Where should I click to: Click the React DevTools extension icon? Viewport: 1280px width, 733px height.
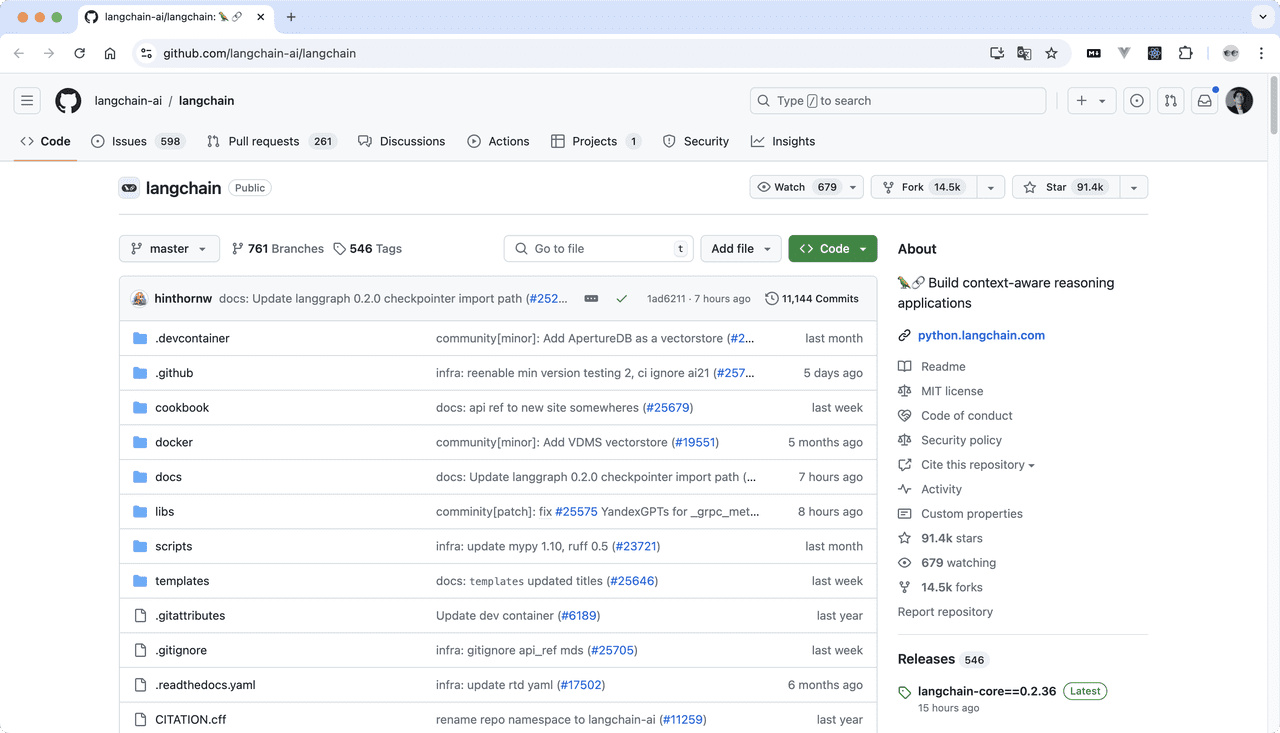click(1155, 53)
